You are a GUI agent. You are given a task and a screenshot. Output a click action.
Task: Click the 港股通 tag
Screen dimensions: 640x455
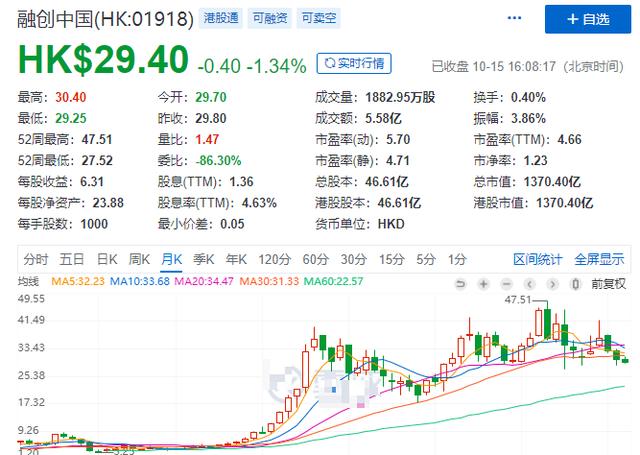(221, 18)
